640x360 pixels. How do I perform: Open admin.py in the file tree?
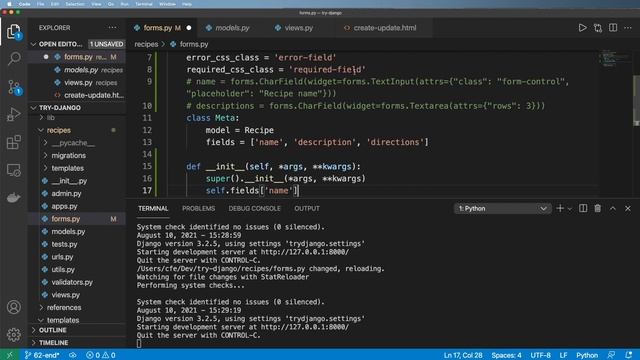pyautogui.click(x=77, y=193)
